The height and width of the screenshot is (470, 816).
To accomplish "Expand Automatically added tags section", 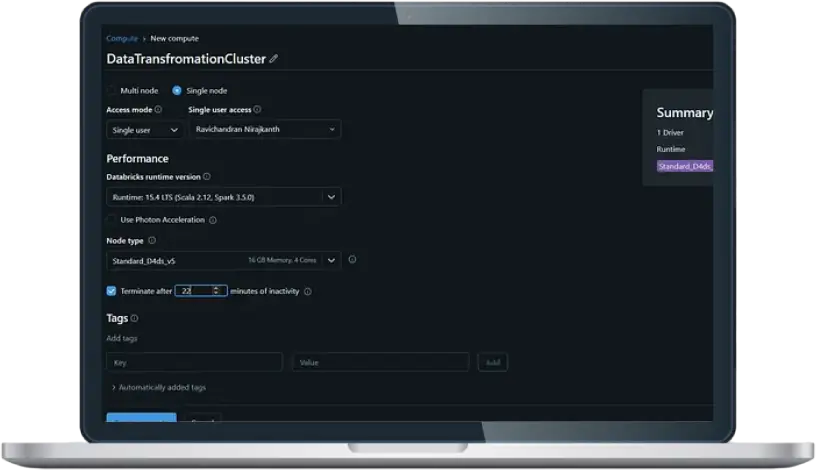I will pyautogui.click(x=159, y=387).
